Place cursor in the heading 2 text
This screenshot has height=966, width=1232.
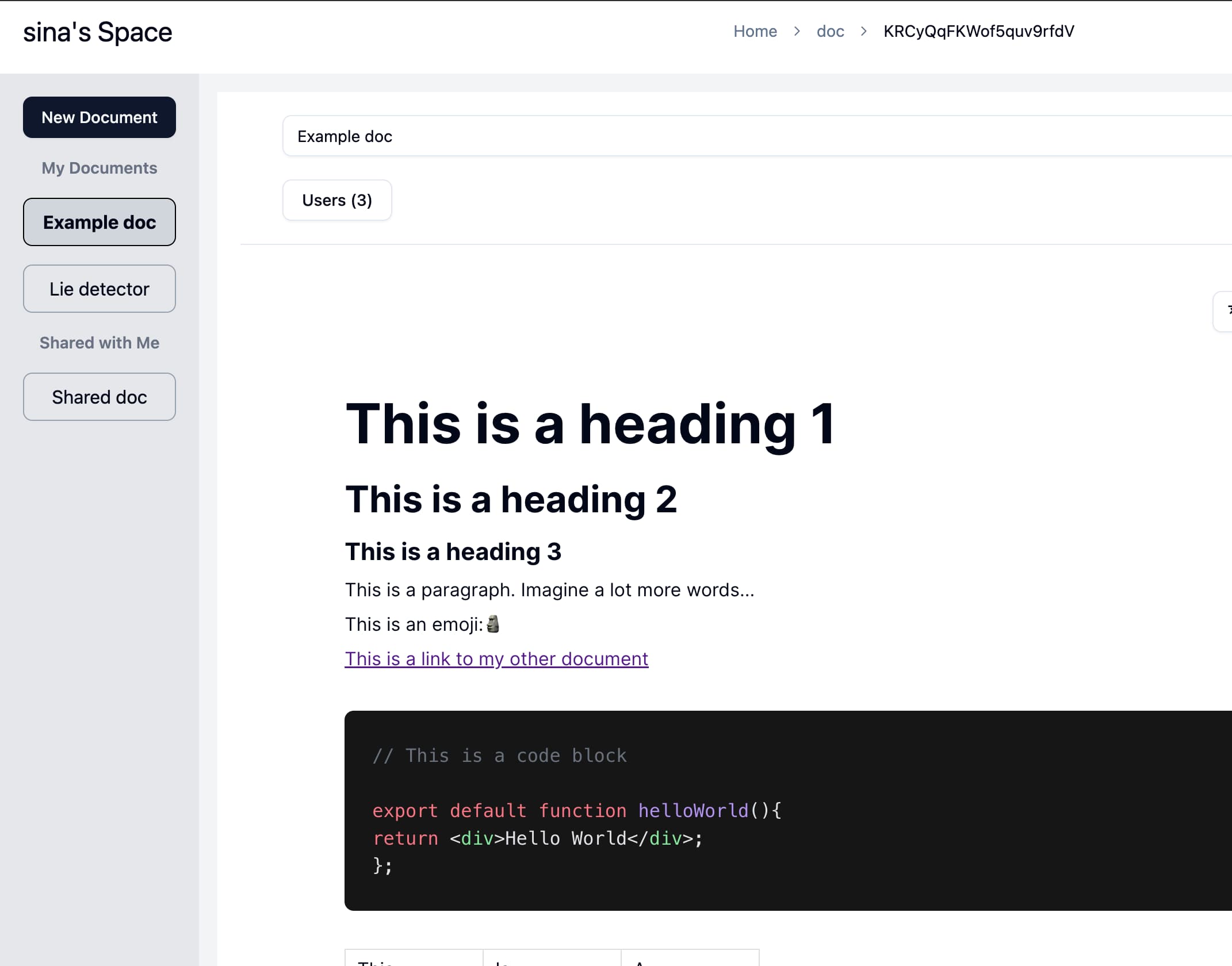511,499
